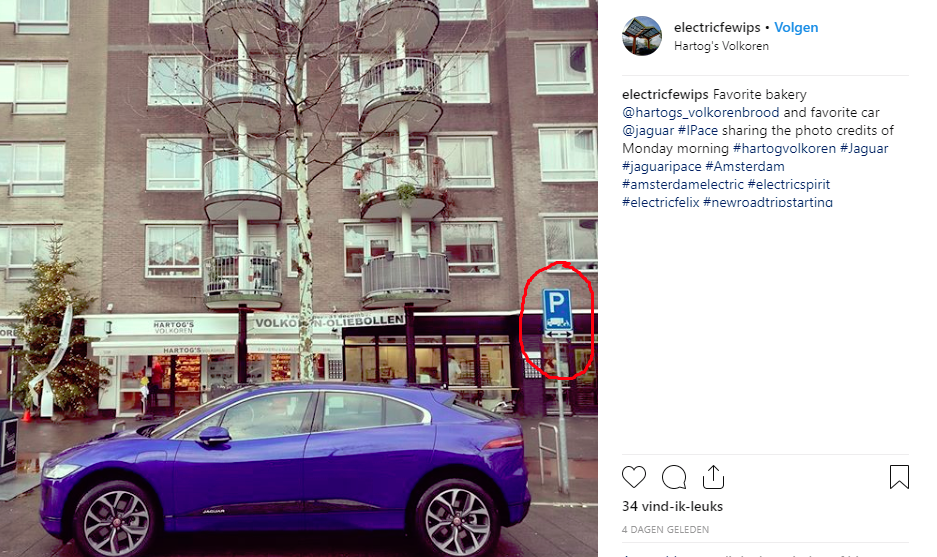This screenshot has width=937, height=557.
Task: Open the #Jaguar hashtag
Action: coord(864,148)
